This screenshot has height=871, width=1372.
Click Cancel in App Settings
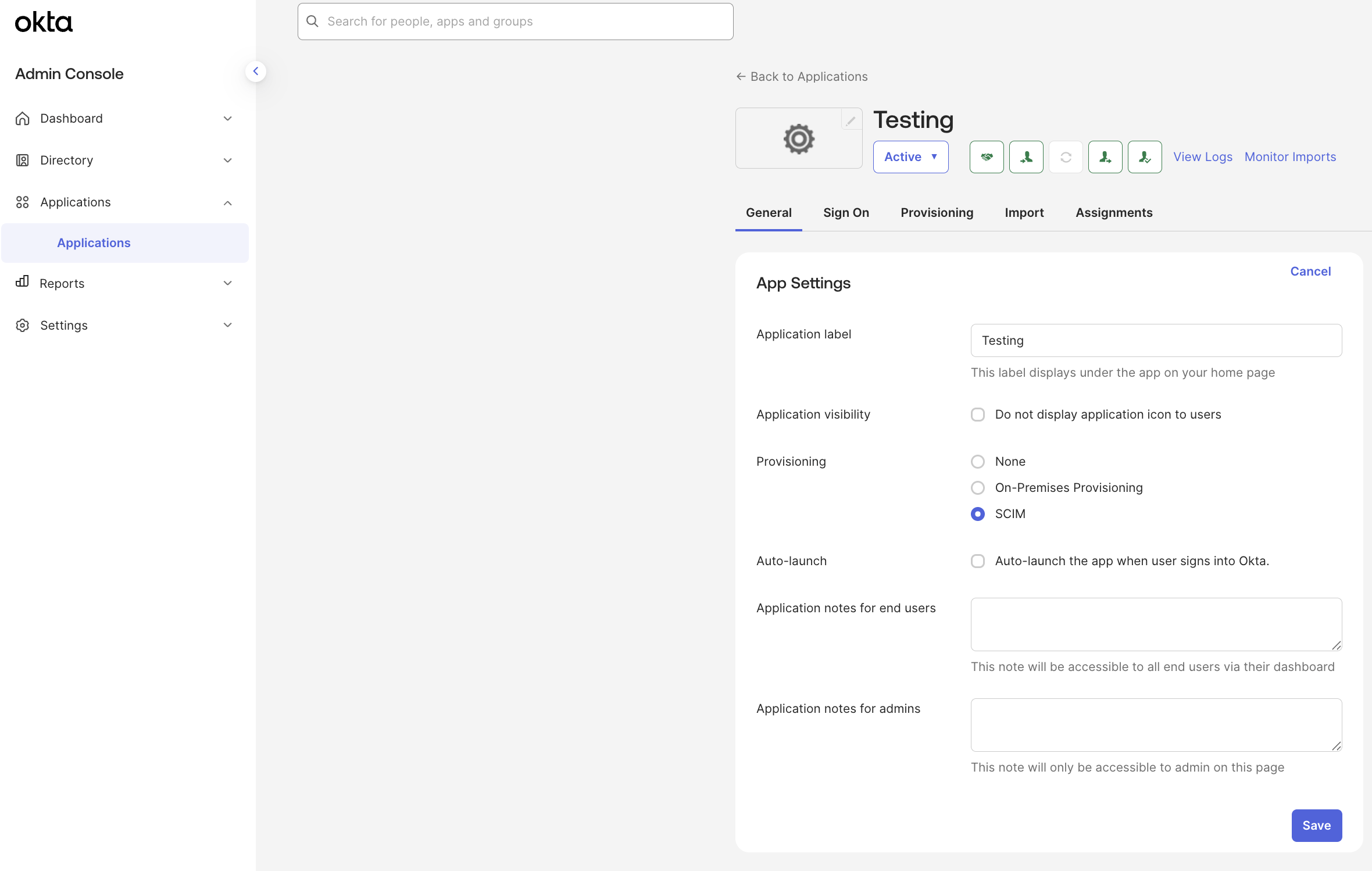click(x=1310, y=272)
